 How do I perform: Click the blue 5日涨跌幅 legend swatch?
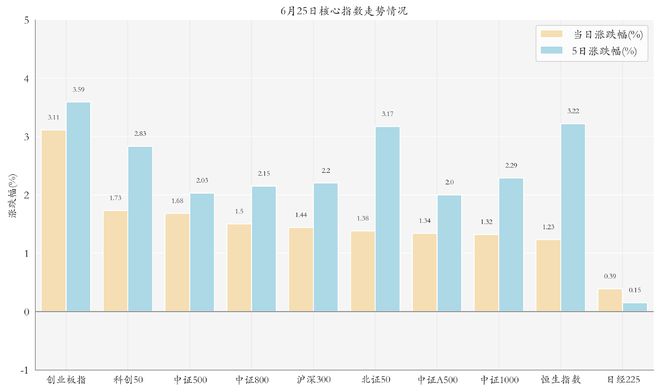tap(551, 50)
